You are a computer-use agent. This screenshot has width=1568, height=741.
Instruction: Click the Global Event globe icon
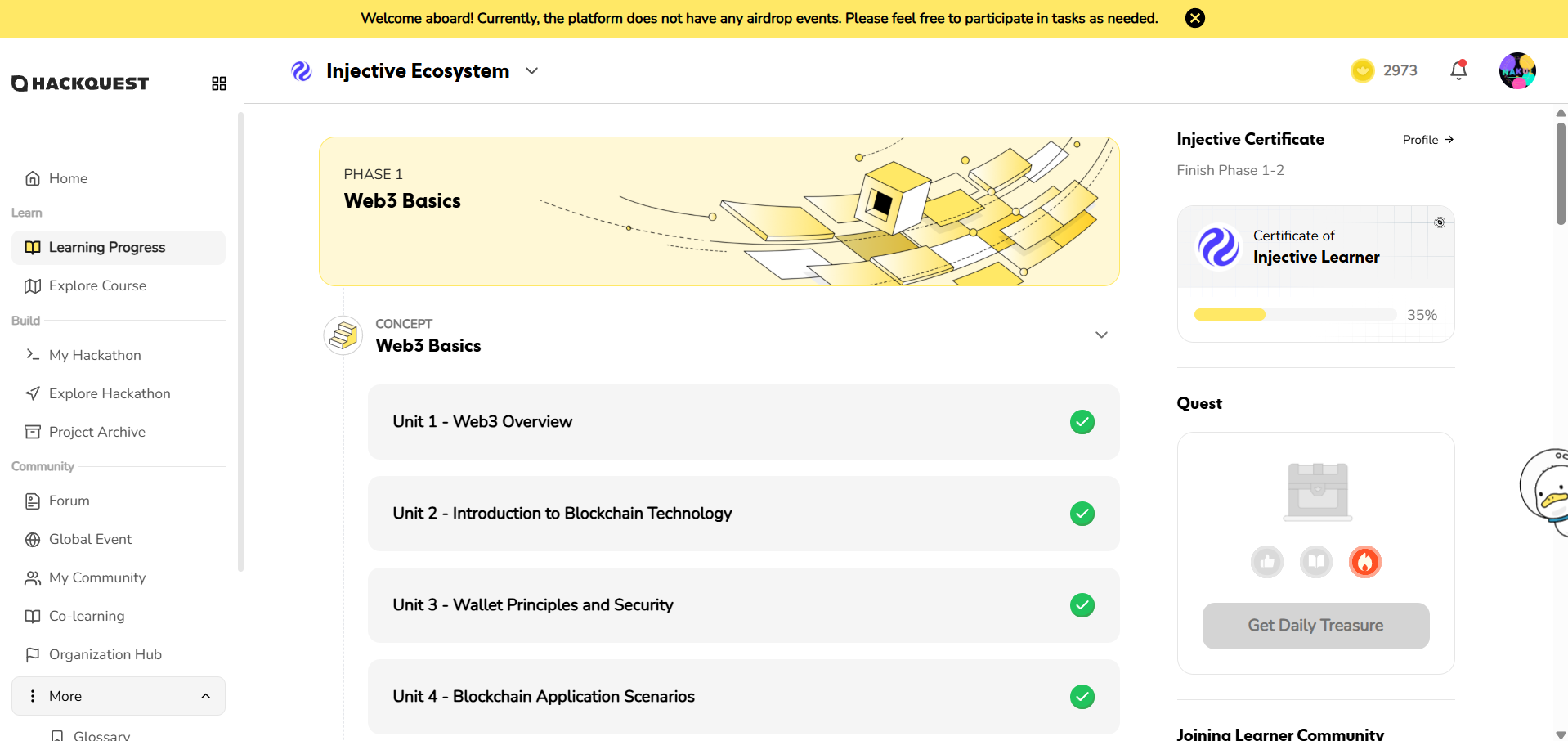[33, 539]
